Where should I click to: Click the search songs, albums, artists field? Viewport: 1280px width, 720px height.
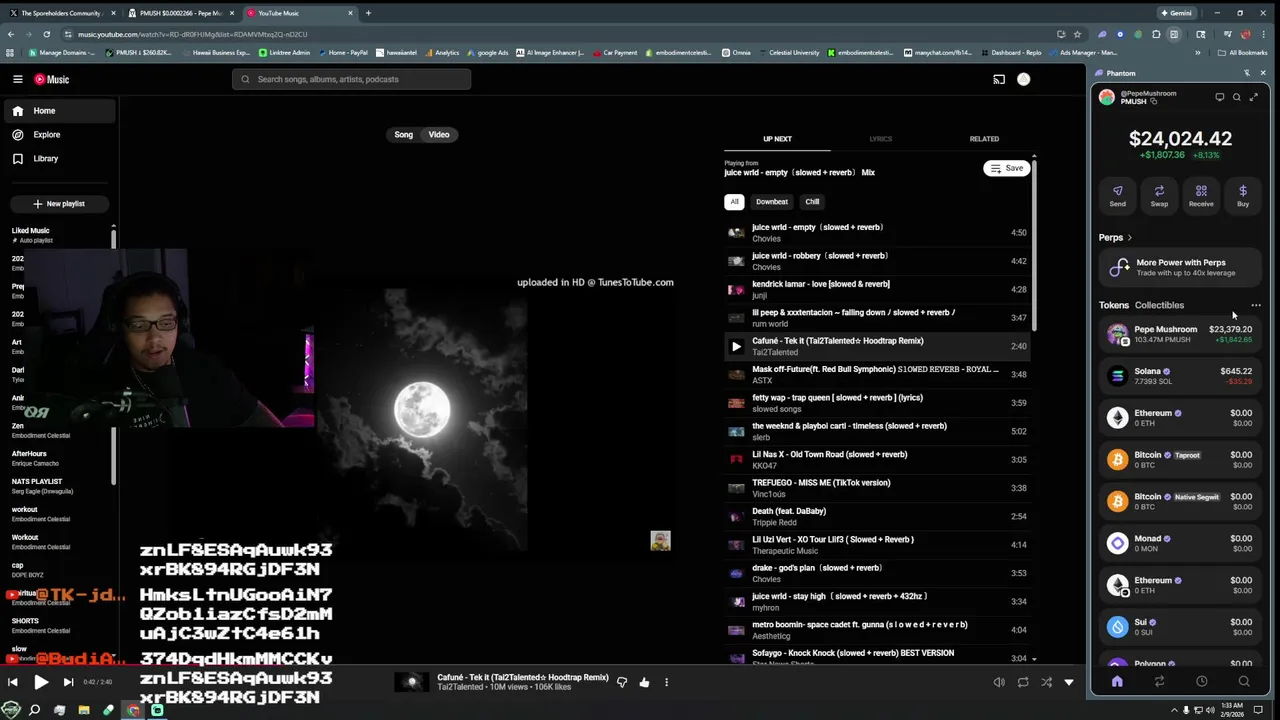point(351,79)
